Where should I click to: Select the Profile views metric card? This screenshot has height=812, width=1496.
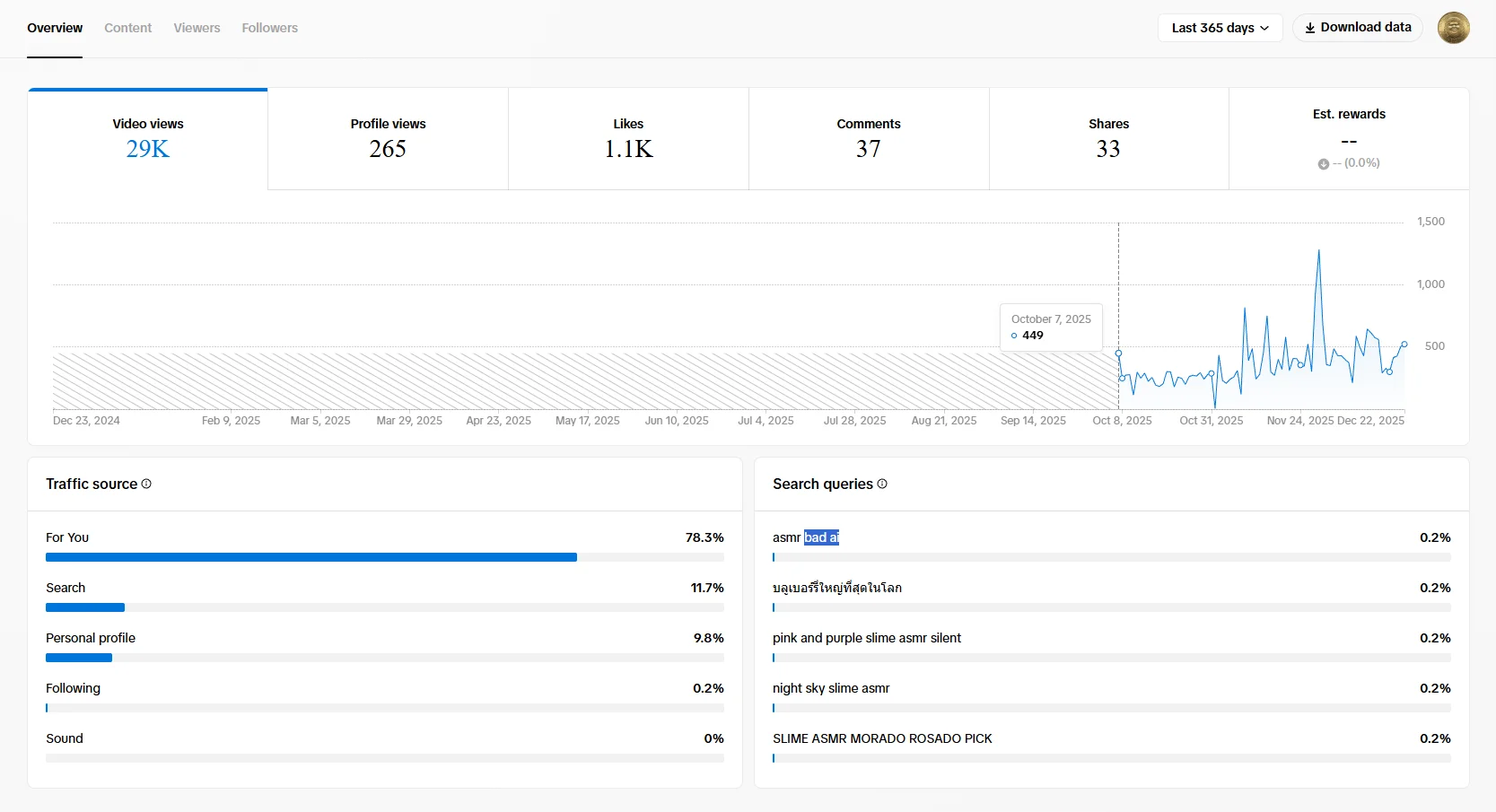pos(387,139)
